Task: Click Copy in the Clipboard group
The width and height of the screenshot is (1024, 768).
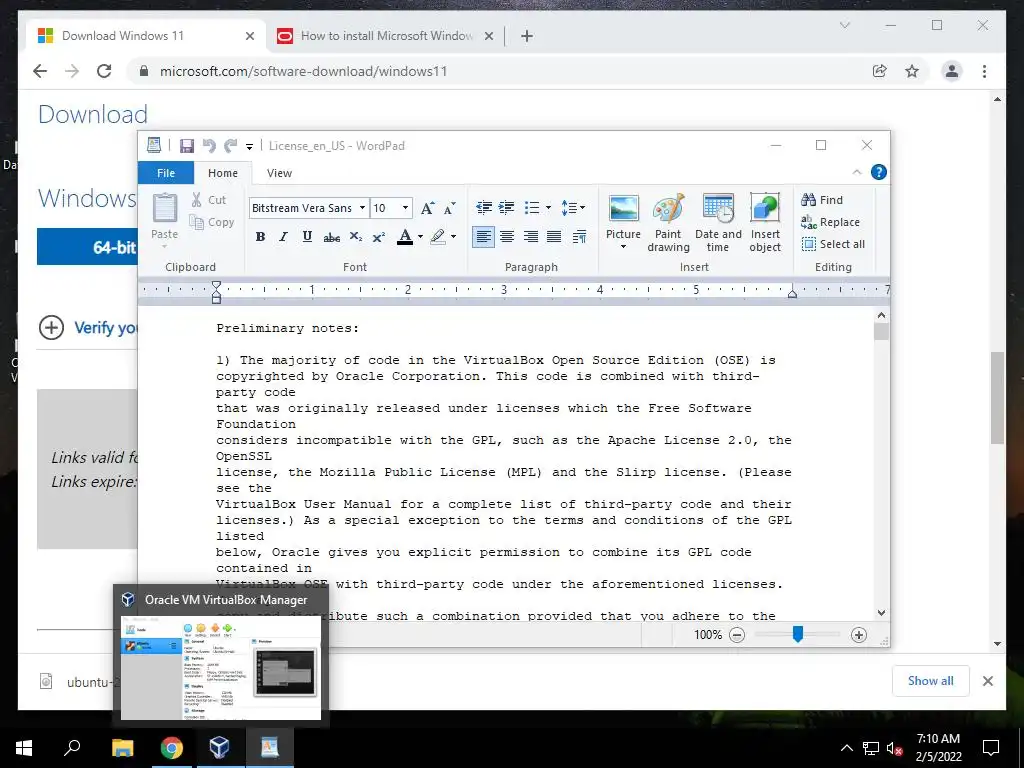Action: (212, 222)
